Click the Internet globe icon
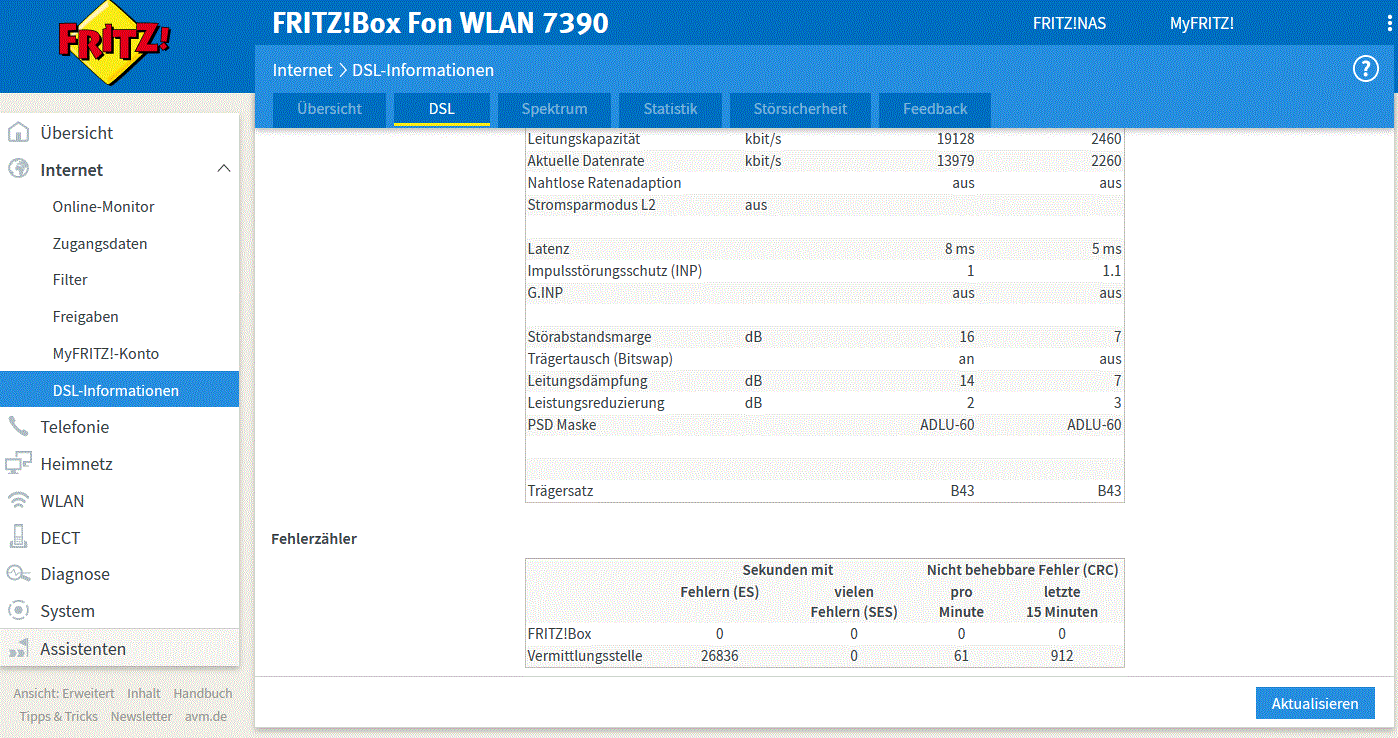This screenshot has width=1398, height=738. [18, 169]
